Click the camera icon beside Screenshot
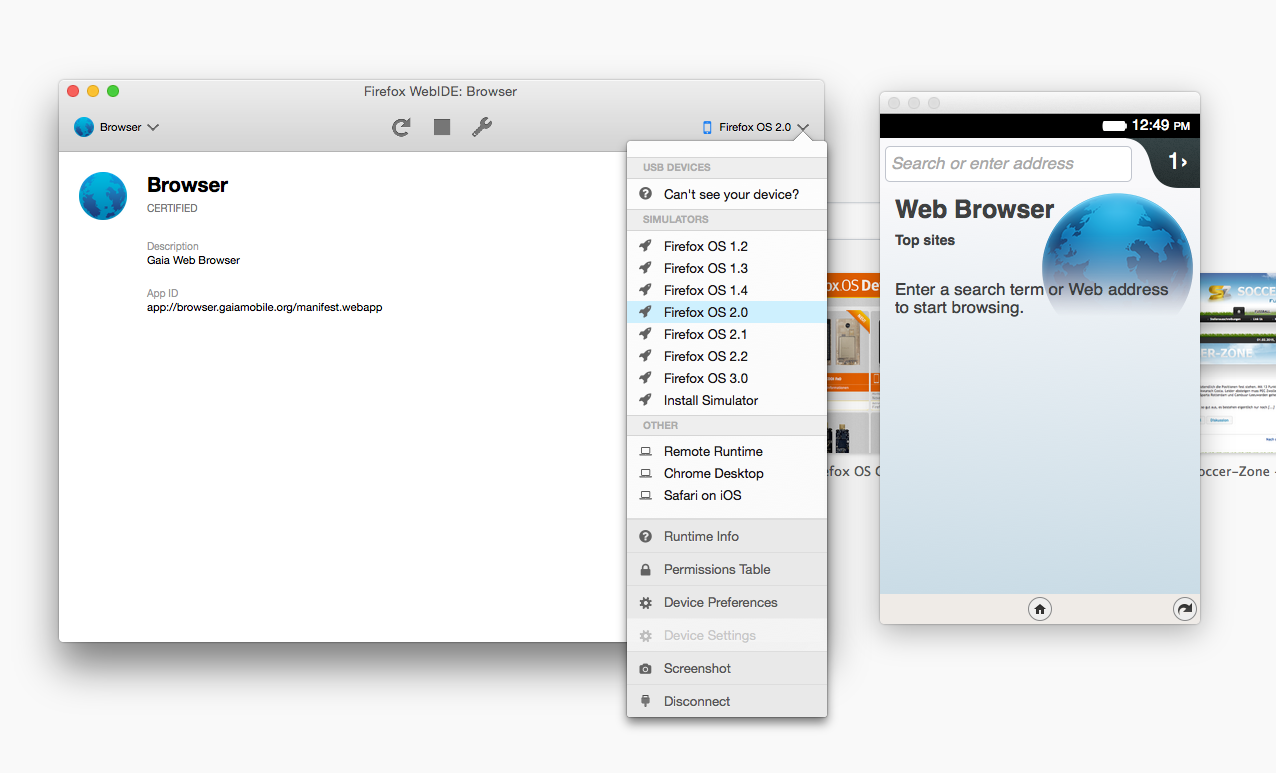 coord(646,669)
